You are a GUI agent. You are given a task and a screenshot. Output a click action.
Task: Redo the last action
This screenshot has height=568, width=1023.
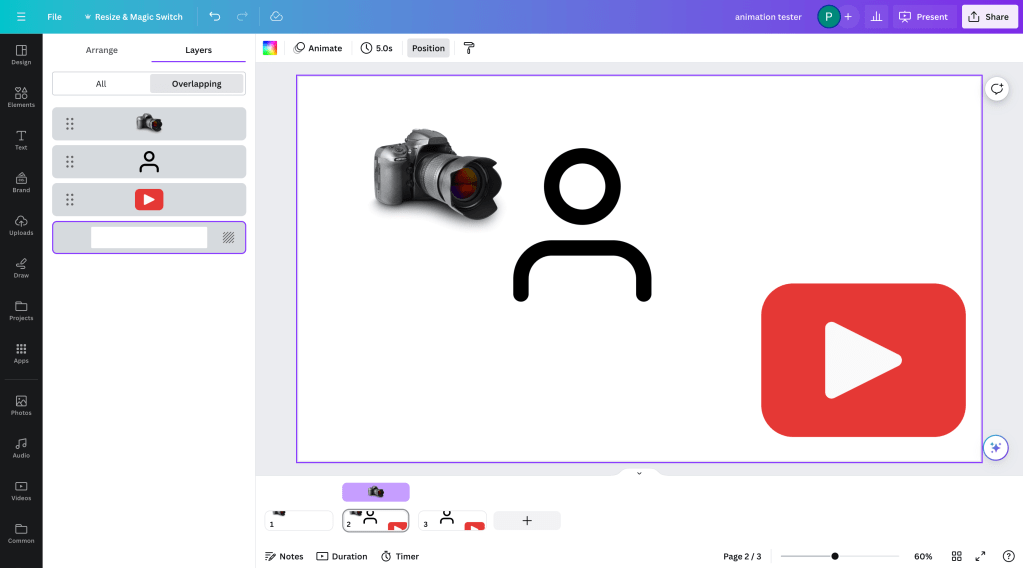click(242, 17)
